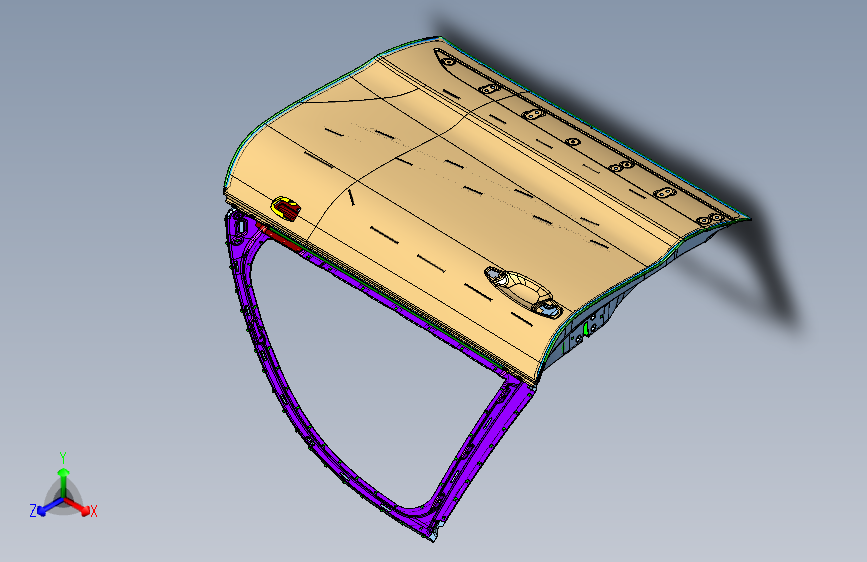This screenshot has height=562, width=867.
Task: Click the green Y axis of the orientation triad
Action: [64, 482]
